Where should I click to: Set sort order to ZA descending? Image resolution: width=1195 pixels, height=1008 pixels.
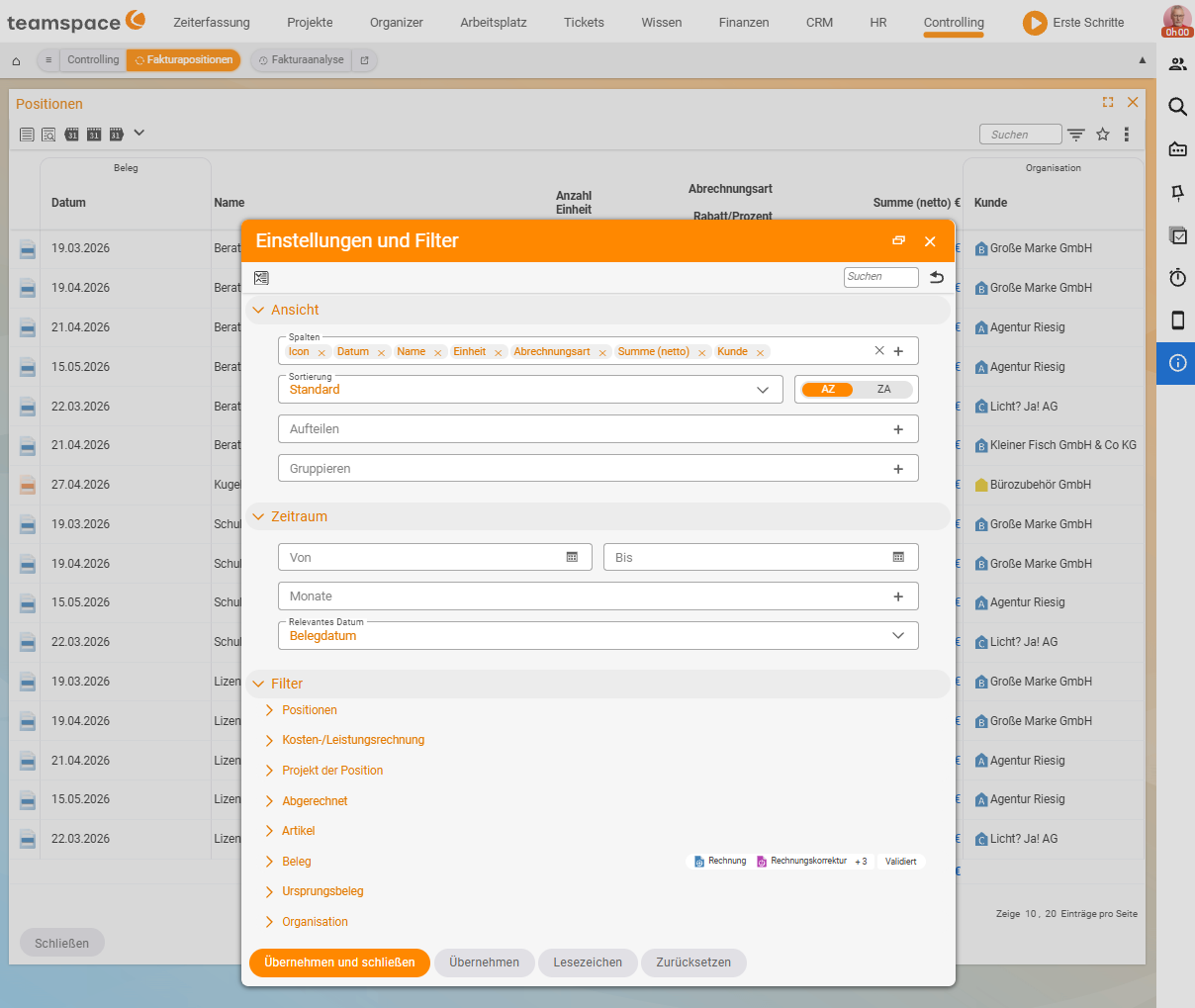click(x=883, y=390)
